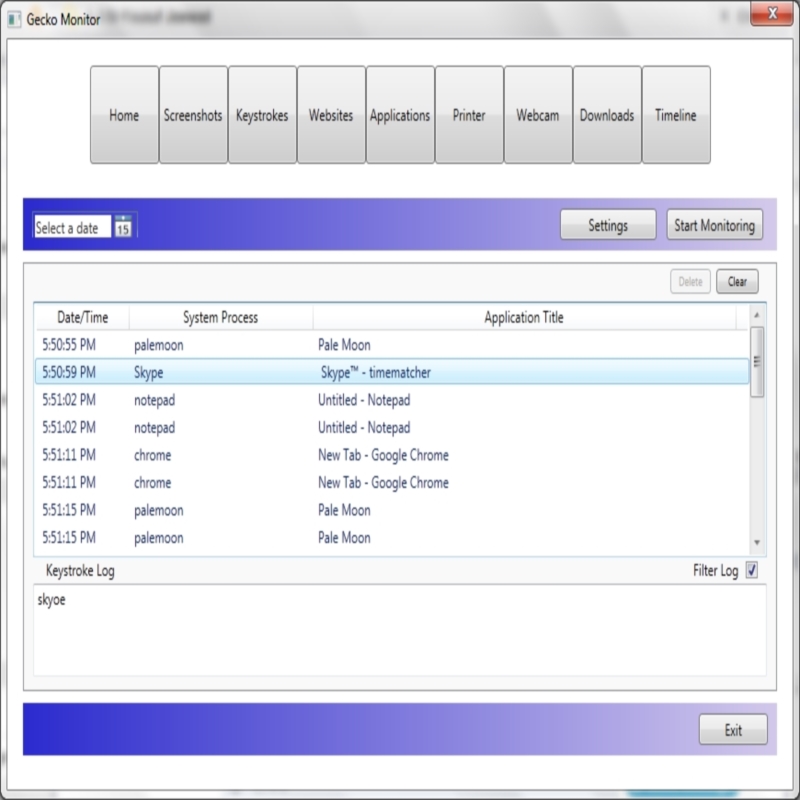Viewport: 800px width, 800px height.
Task: Show the Timeline tab
Action: (676, 115)
